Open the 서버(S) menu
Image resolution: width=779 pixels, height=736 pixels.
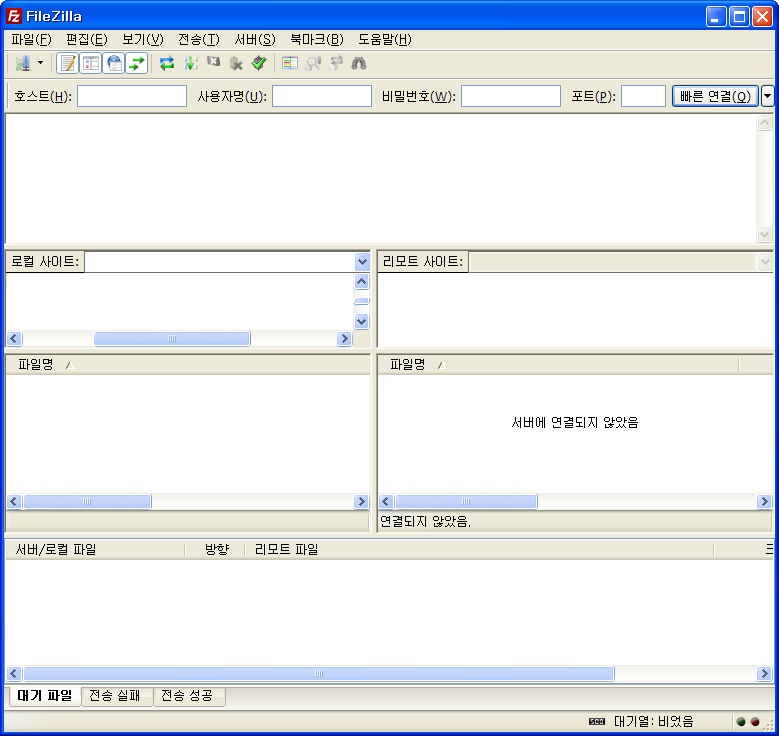click(x=254, y=40)
